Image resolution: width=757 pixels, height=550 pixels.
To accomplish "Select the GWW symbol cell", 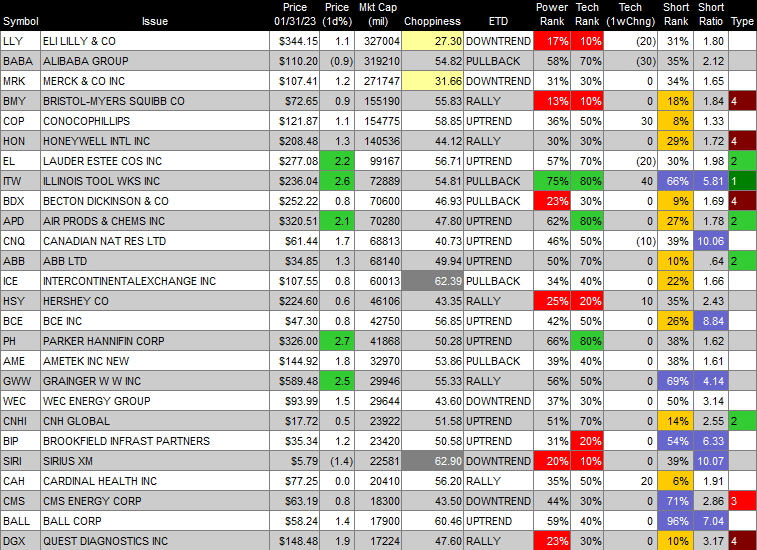I will [x=20, y=381].
